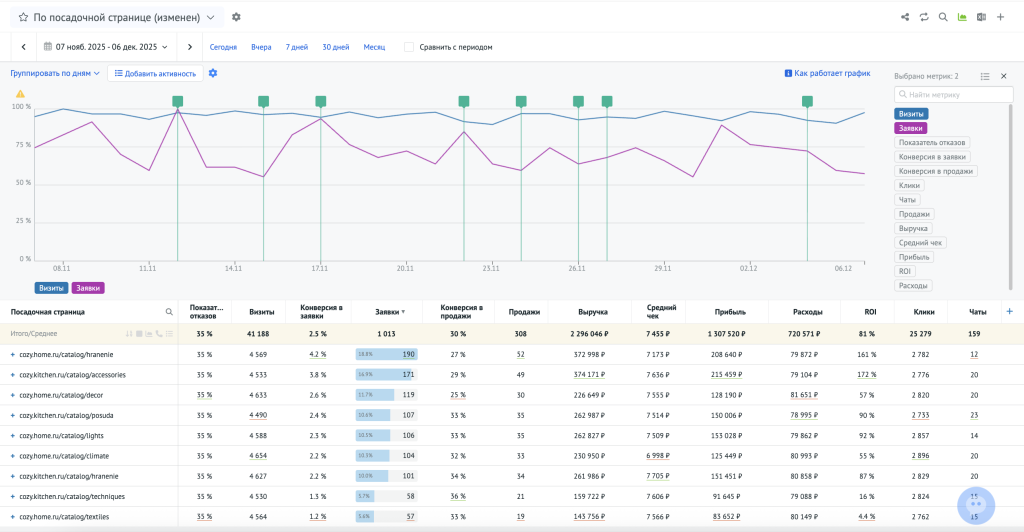
Task: Click the Добавить активность button
Action: coord(155,73)
